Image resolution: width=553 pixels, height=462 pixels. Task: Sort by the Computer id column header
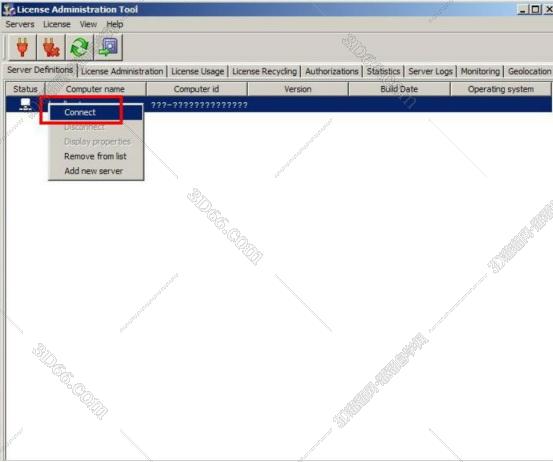coord(196,89)
